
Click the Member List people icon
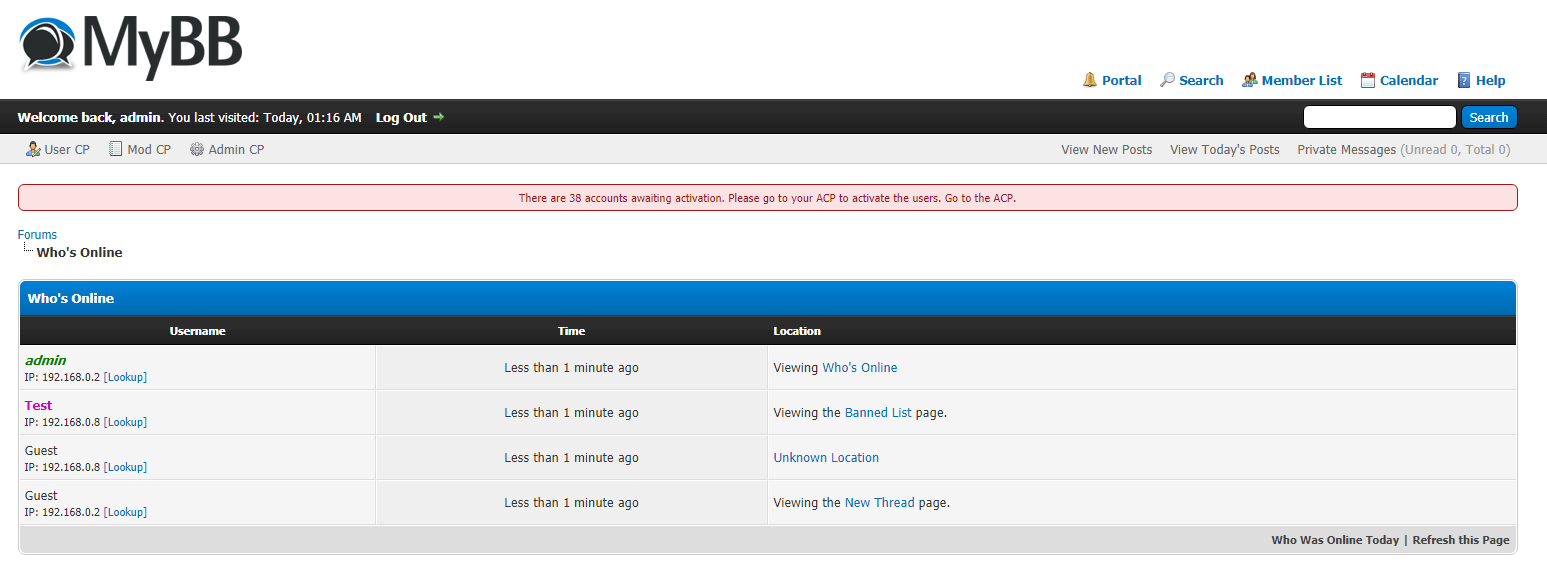point(1249,80)
